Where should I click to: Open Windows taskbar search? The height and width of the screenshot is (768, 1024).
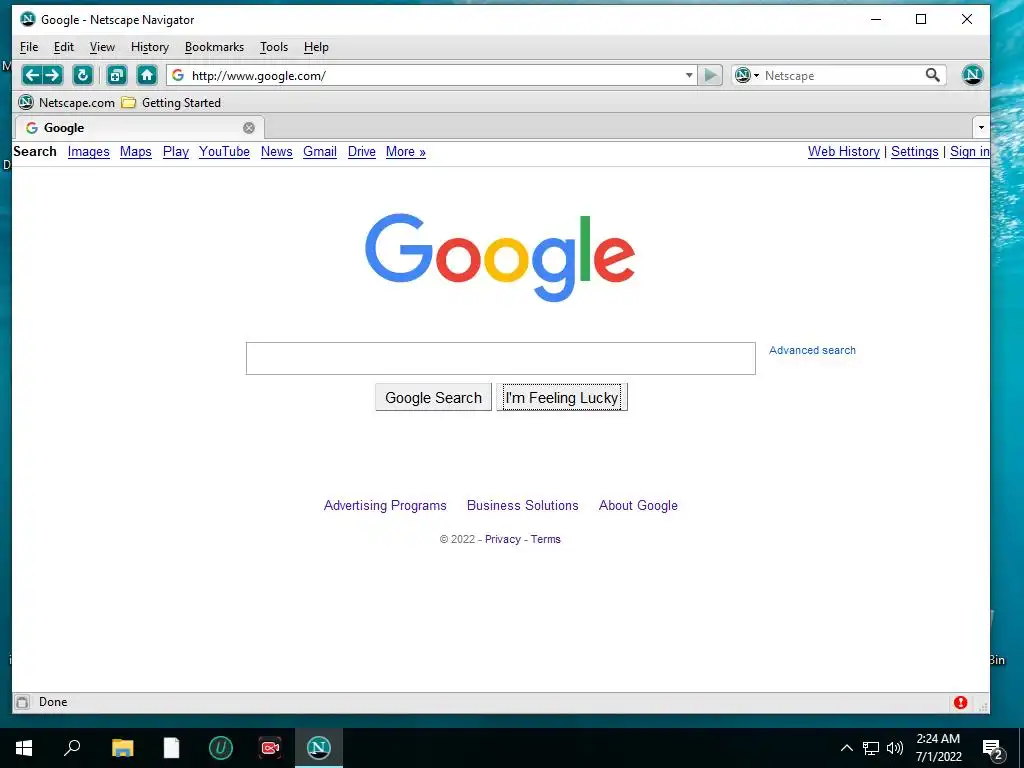point(72,748)
